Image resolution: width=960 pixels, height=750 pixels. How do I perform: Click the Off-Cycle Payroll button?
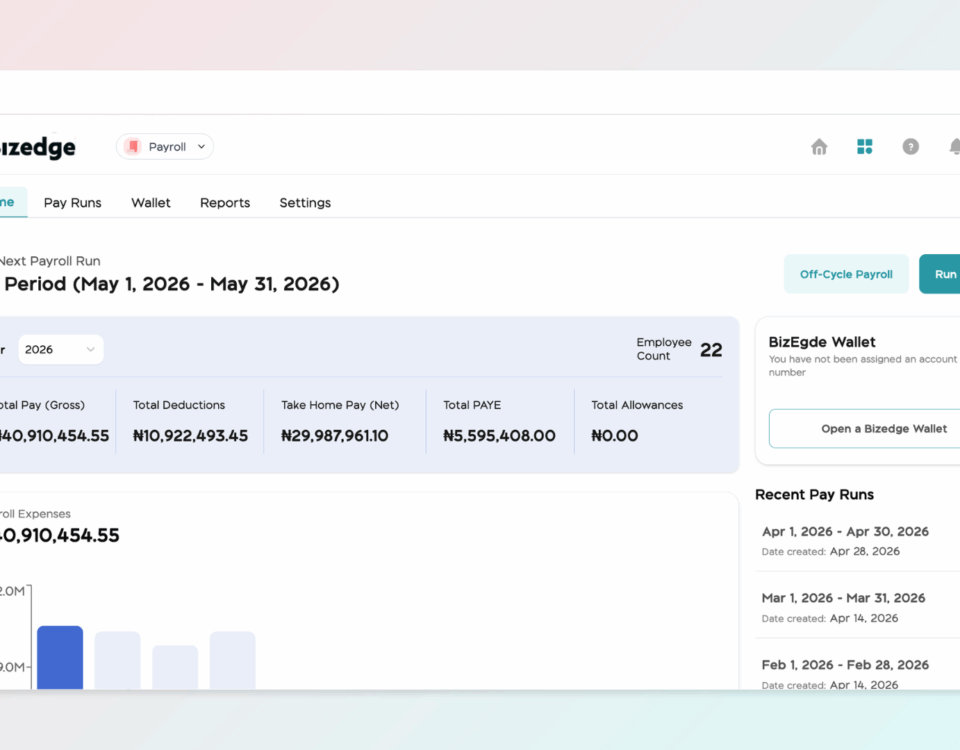pyautogui.click(x=846, y=274)
